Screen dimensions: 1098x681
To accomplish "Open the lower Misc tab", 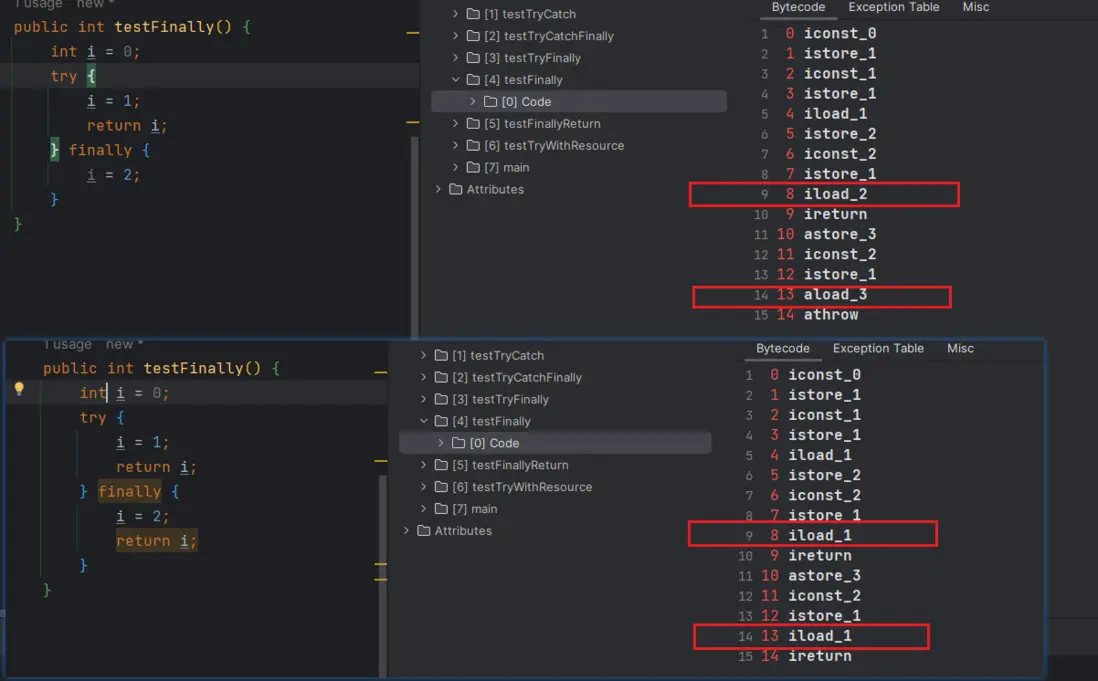I will point(960,349).
